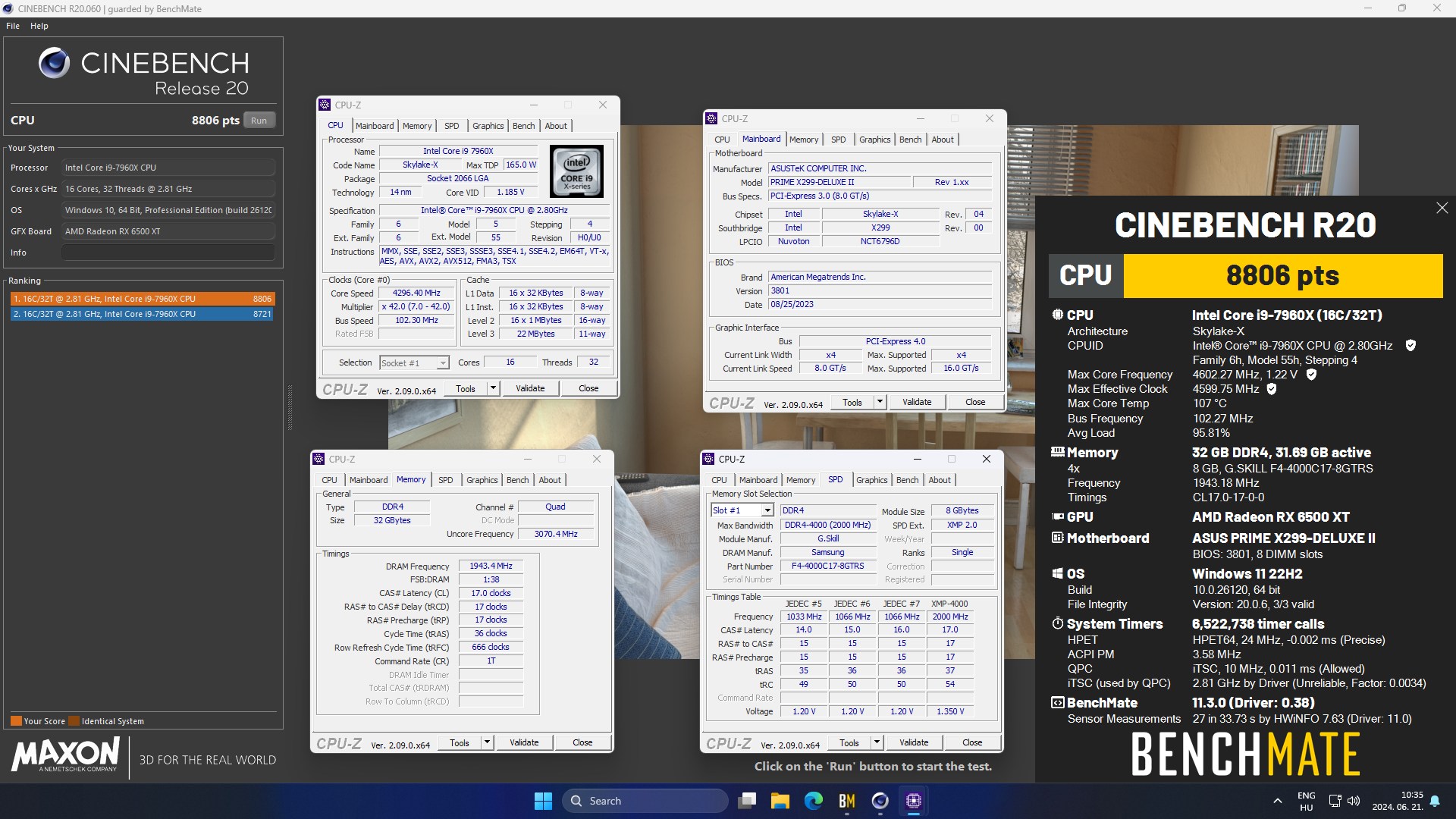The height and width of the screenshot is (819, 1456).
Task: Click the empty Info field
Action: pyautogui.click(x=168, y=253)
